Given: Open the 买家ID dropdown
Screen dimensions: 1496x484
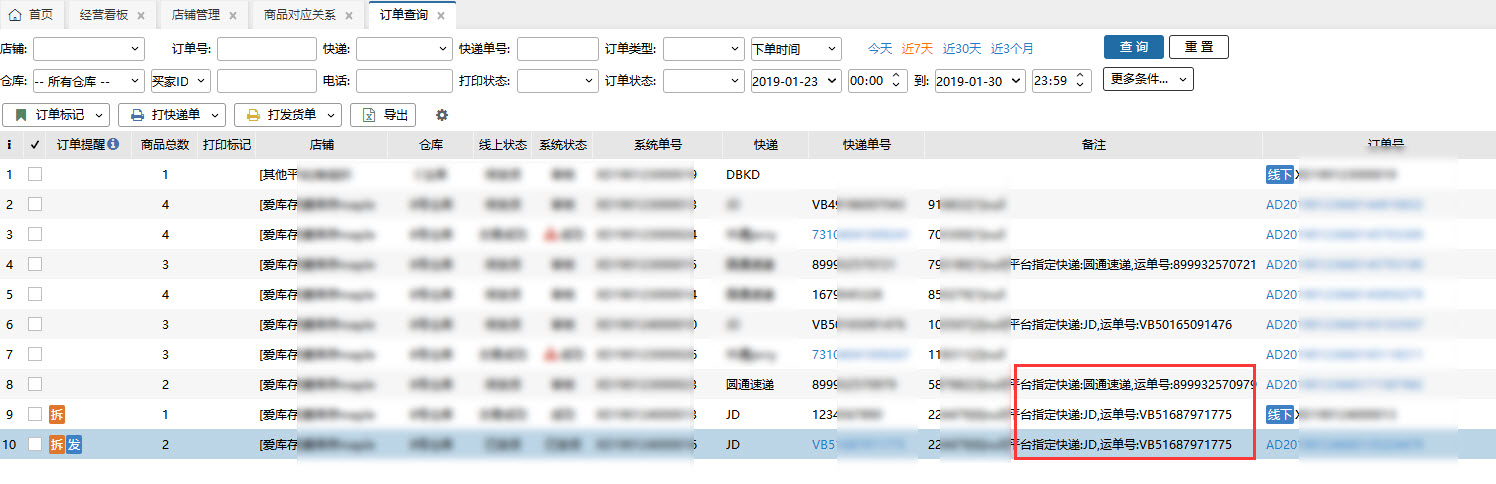Looking at the screenshot, I should coord(180,81).
